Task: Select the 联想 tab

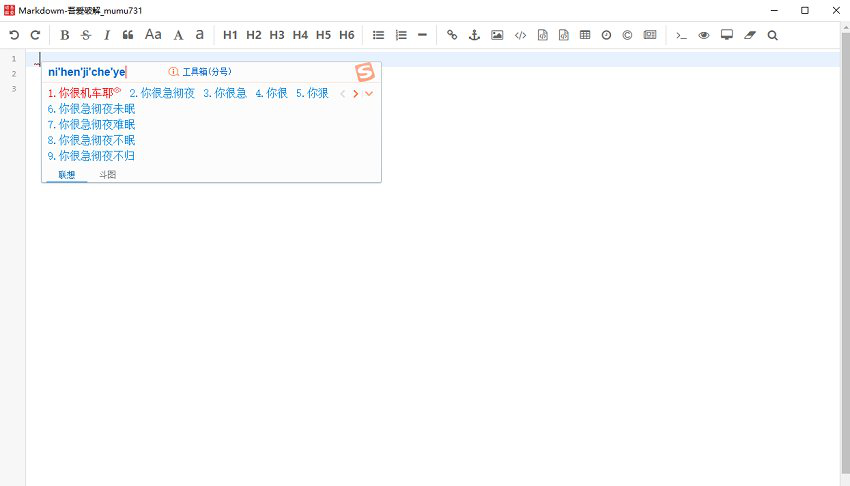Action: pos(67,175)
